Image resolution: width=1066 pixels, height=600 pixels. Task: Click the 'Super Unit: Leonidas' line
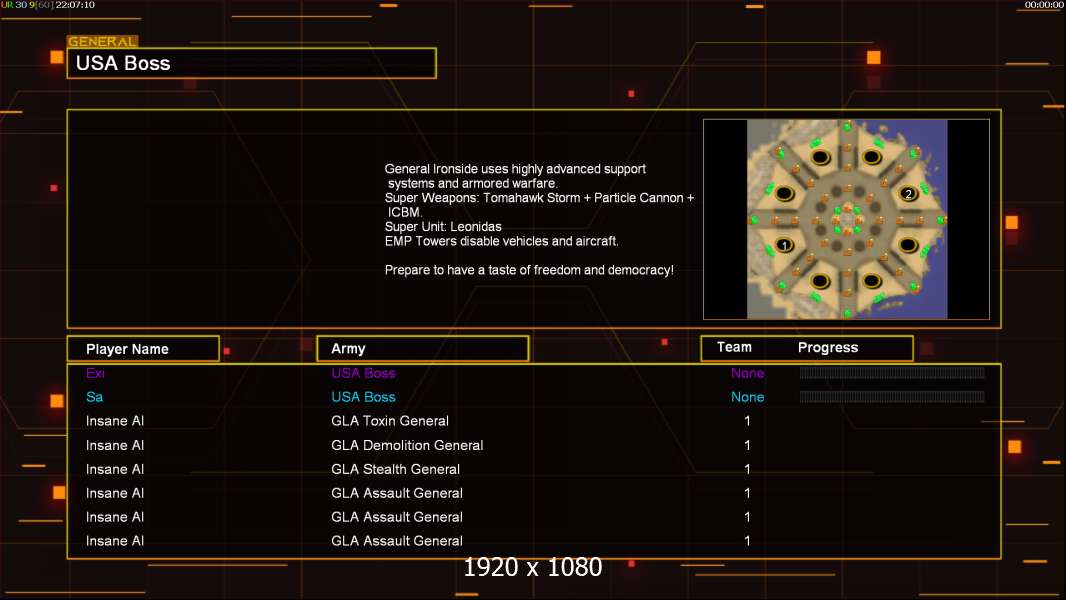pyautogui.click(x=443, y=226)
